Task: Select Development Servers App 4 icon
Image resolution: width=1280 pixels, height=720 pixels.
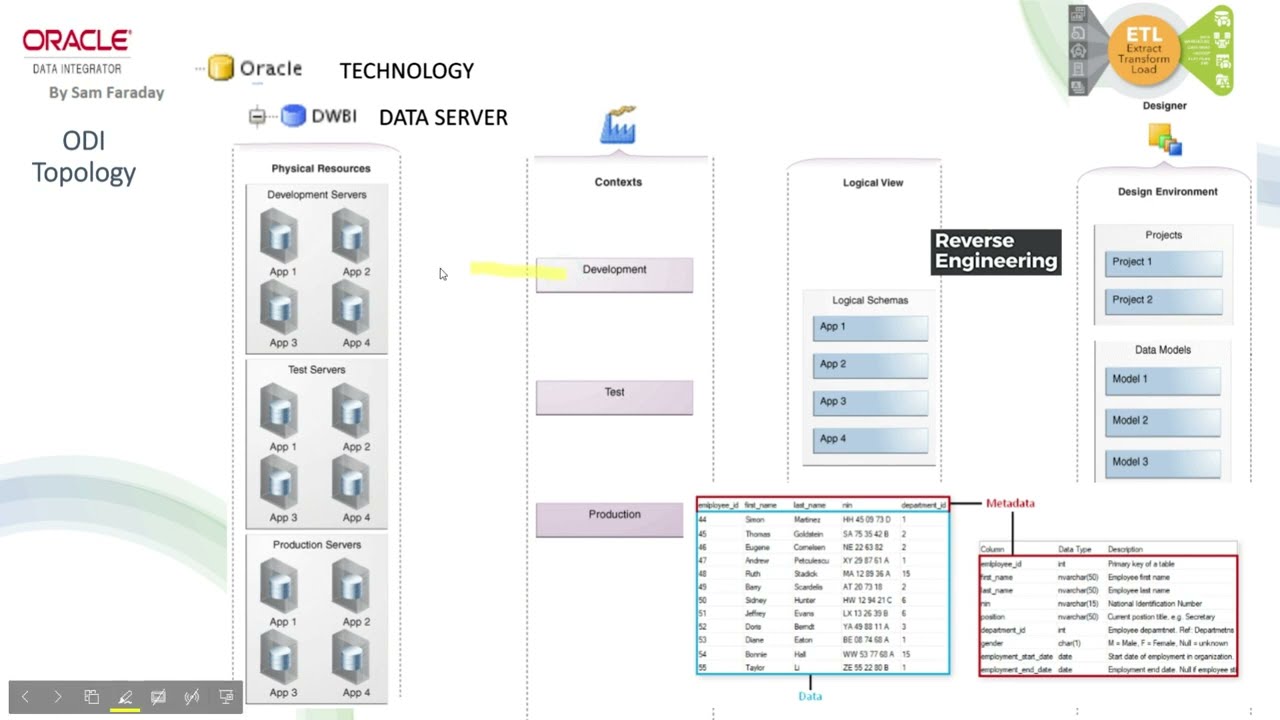Action: [x=351, y=308]
